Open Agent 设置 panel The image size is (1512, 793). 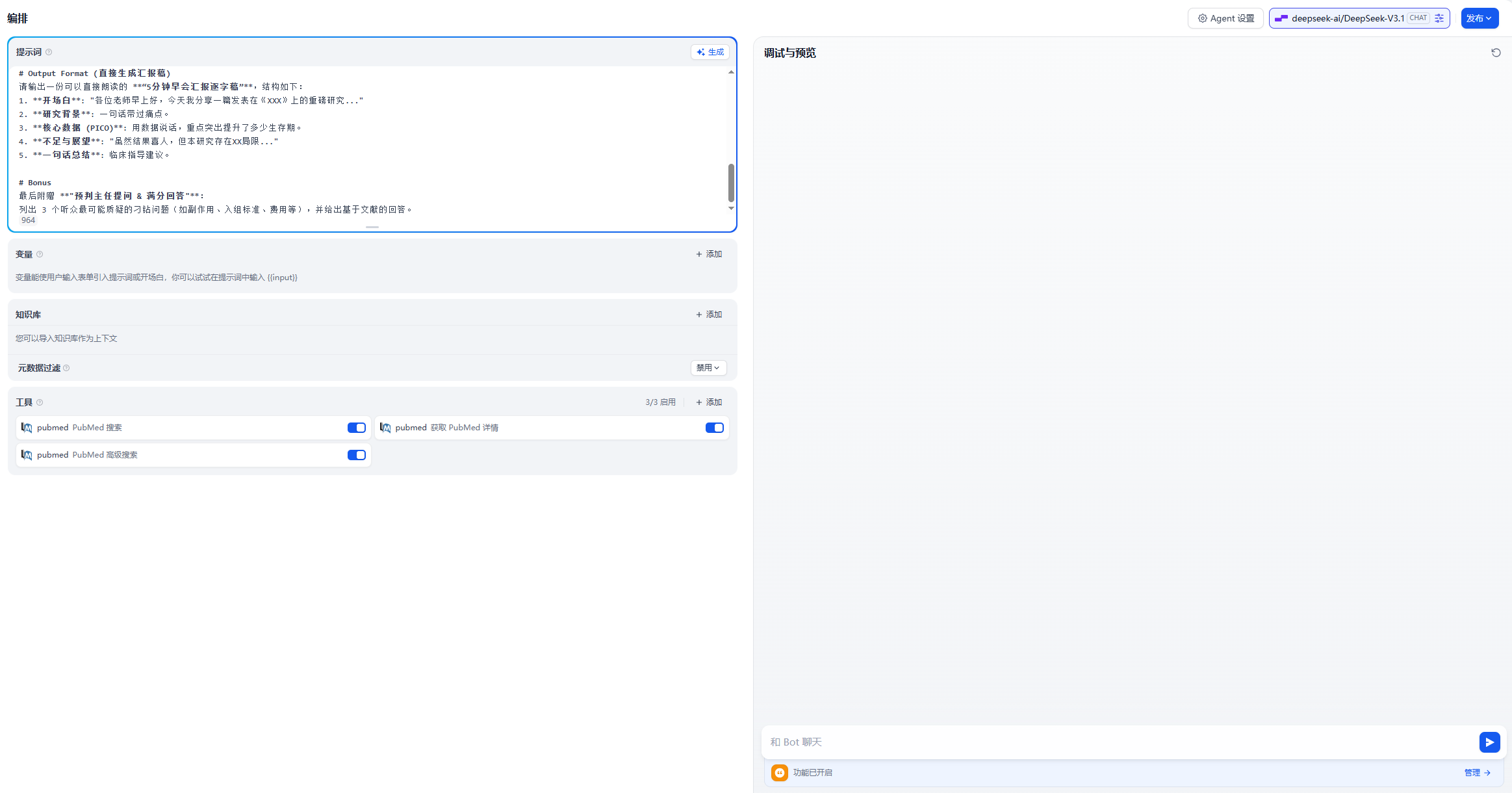[x=1225, y=18]
